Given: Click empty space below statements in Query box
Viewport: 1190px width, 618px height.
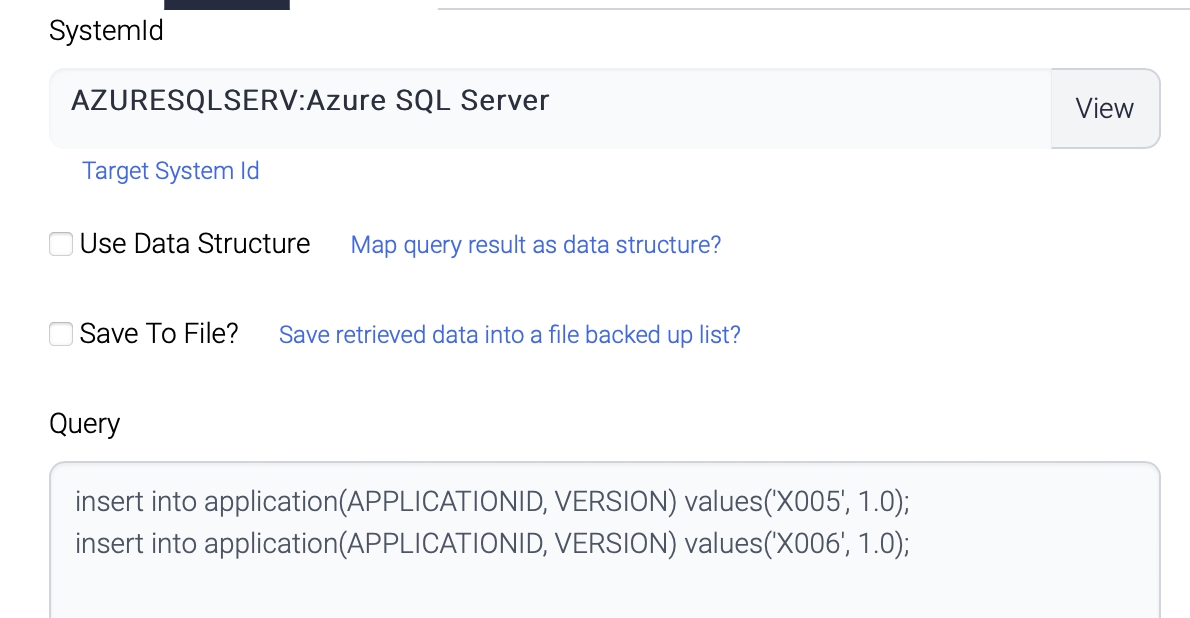Looking at the screenshot, I should pyautogui.click(x=600, y=590).
